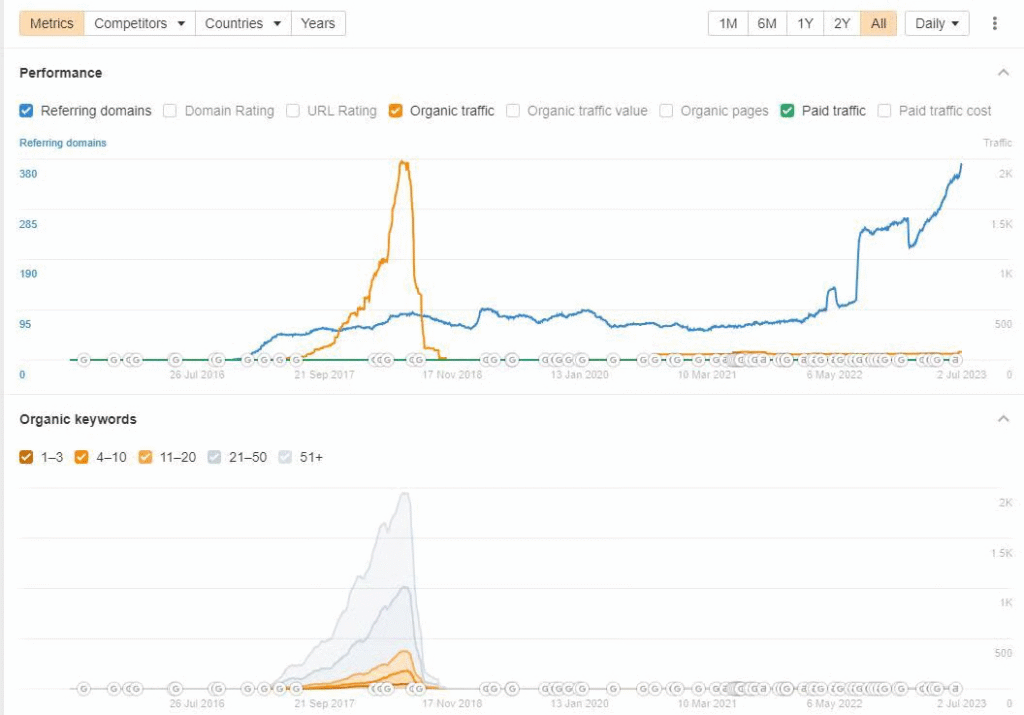Toggle the 1–3 keyword position legend swatch
The height and width of the screenshot is (715, 1024).
27,457
